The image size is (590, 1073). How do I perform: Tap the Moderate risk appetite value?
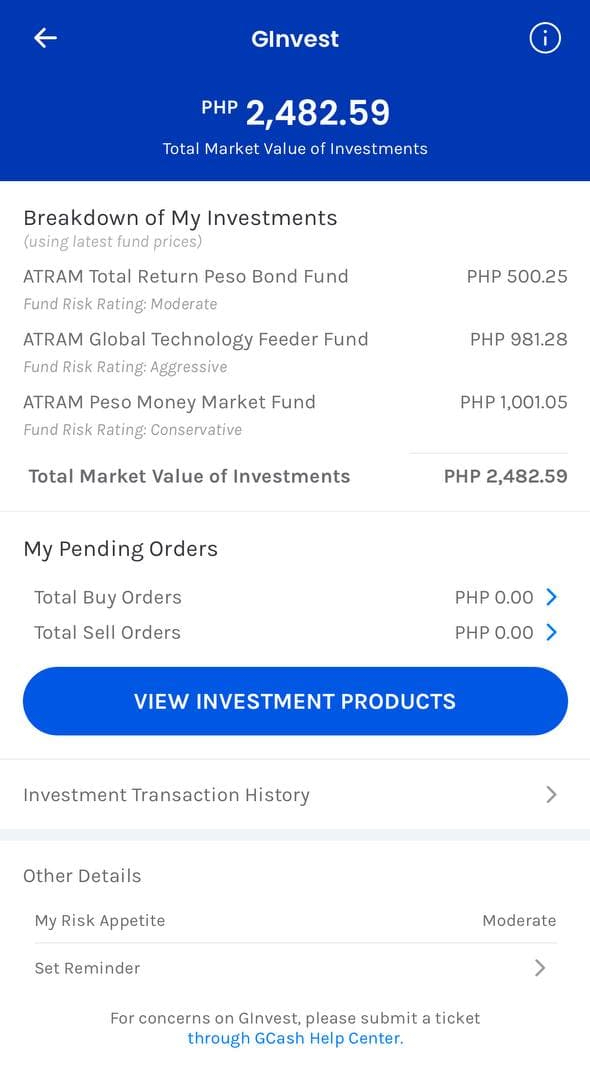[x=519, y=920]
